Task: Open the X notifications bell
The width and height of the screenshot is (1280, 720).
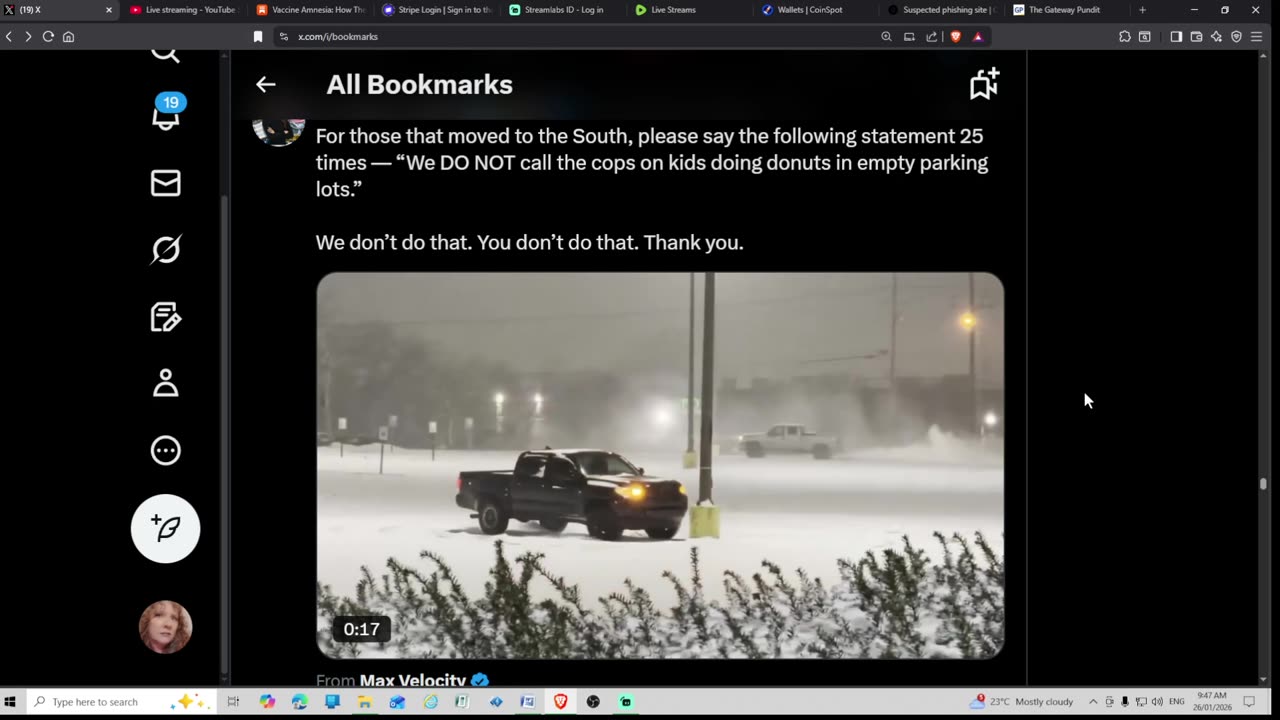Action: pyautogui.click(x=166, y=114)
